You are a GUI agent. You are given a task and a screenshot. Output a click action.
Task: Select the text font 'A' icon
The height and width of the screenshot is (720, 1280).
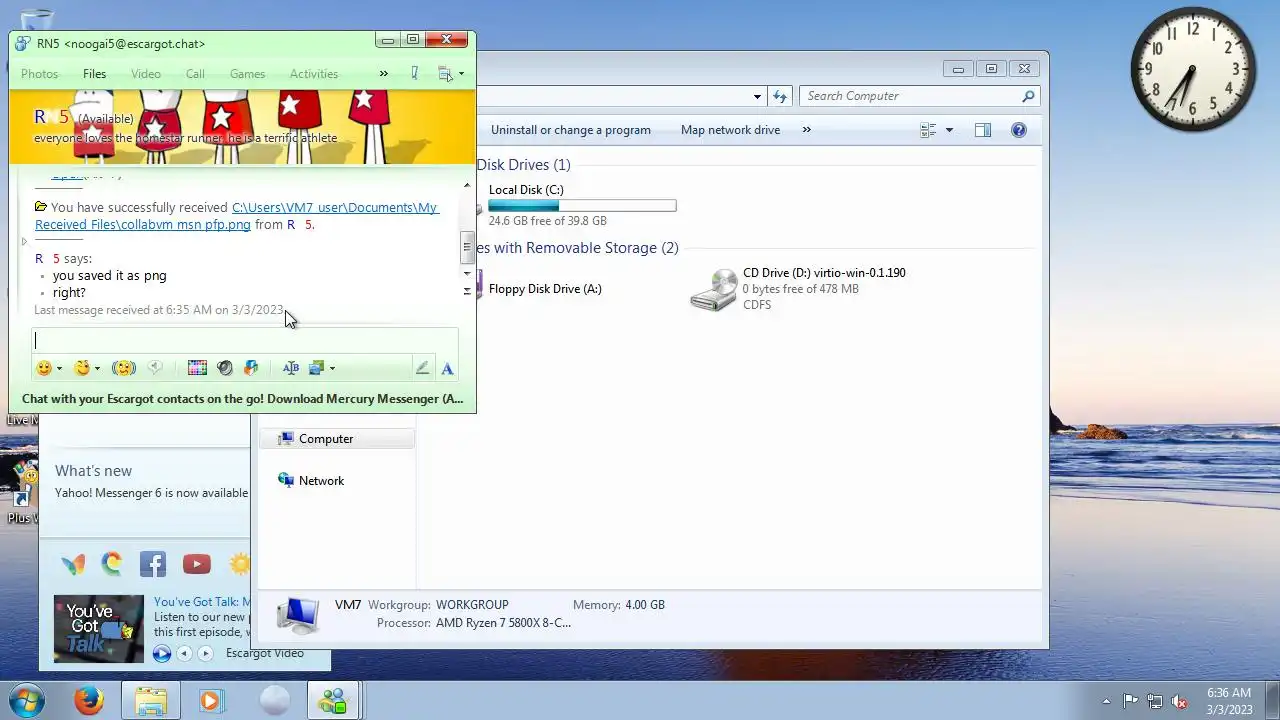pyautogui.click(x=447, y=368)
